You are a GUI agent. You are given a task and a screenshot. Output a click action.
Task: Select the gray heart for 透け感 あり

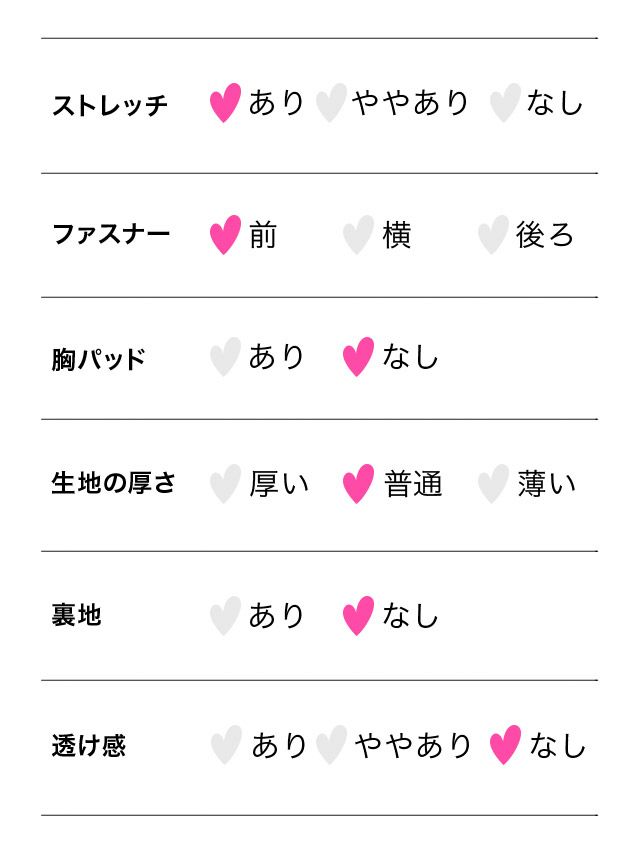point(226,745)
